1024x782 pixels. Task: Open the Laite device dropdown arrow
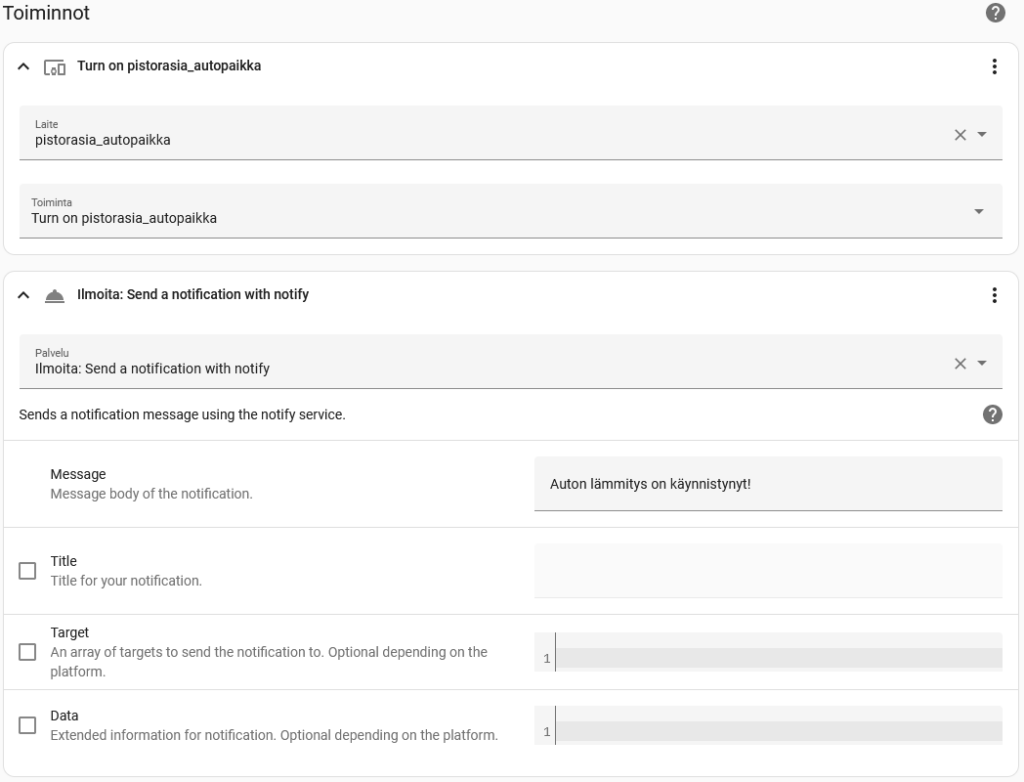tap(982, 134)
